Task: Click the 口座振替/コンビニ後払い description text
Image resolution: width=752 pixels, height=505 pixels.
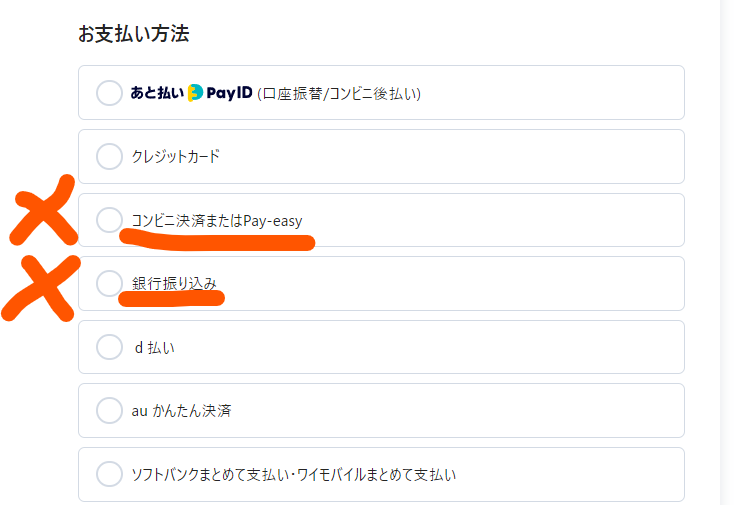Action: coord(339,94)
